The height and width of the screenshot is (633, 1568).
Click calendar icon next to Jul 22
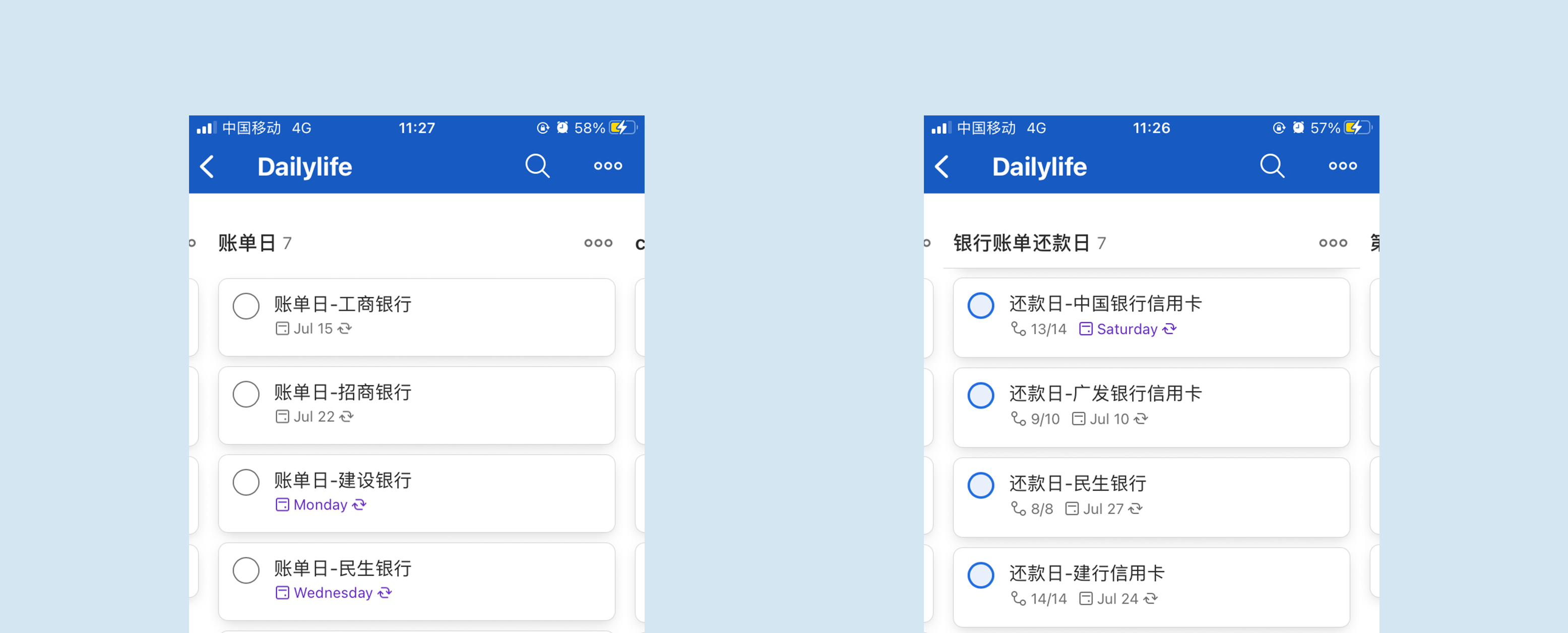point(282,417)
